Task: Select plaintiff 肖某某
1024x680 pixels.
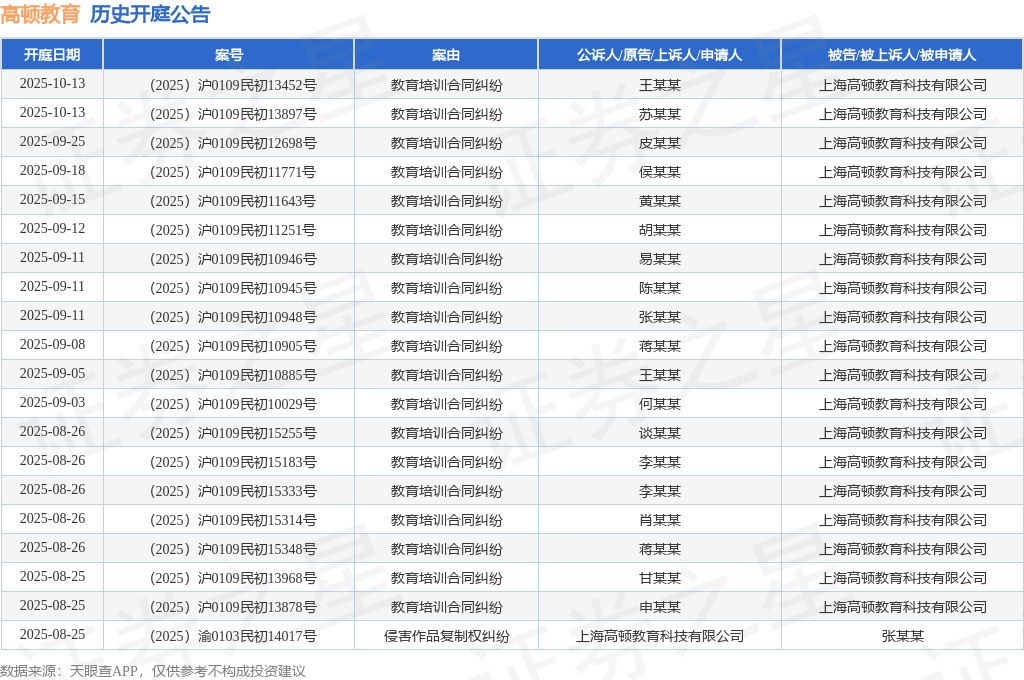Action: pos(660,520)
